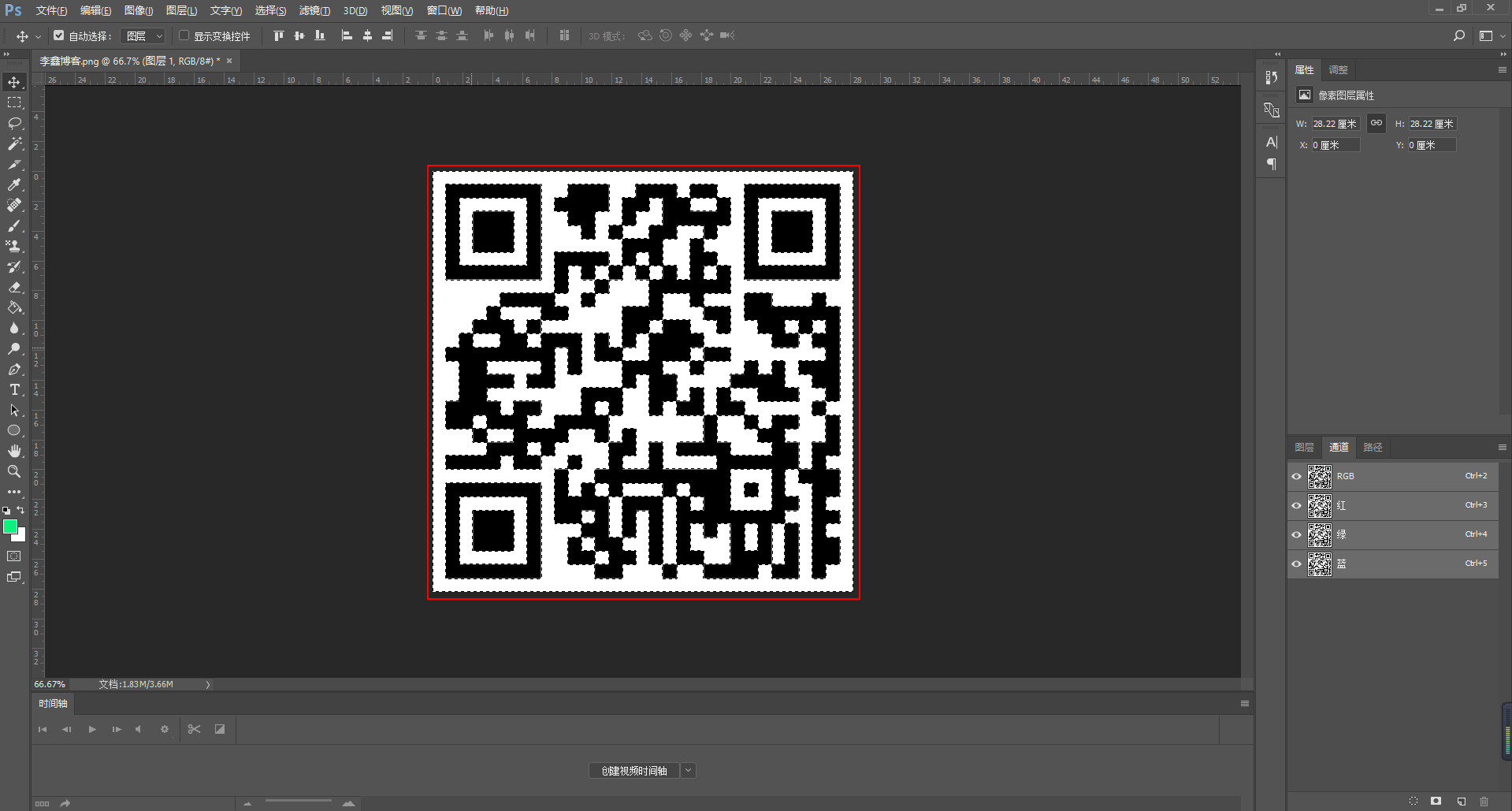This screenshot has height=811, width=1512.
Task: Open the 滤镜(T) menu
Action: pyautogui.click(x=314, y=10)
